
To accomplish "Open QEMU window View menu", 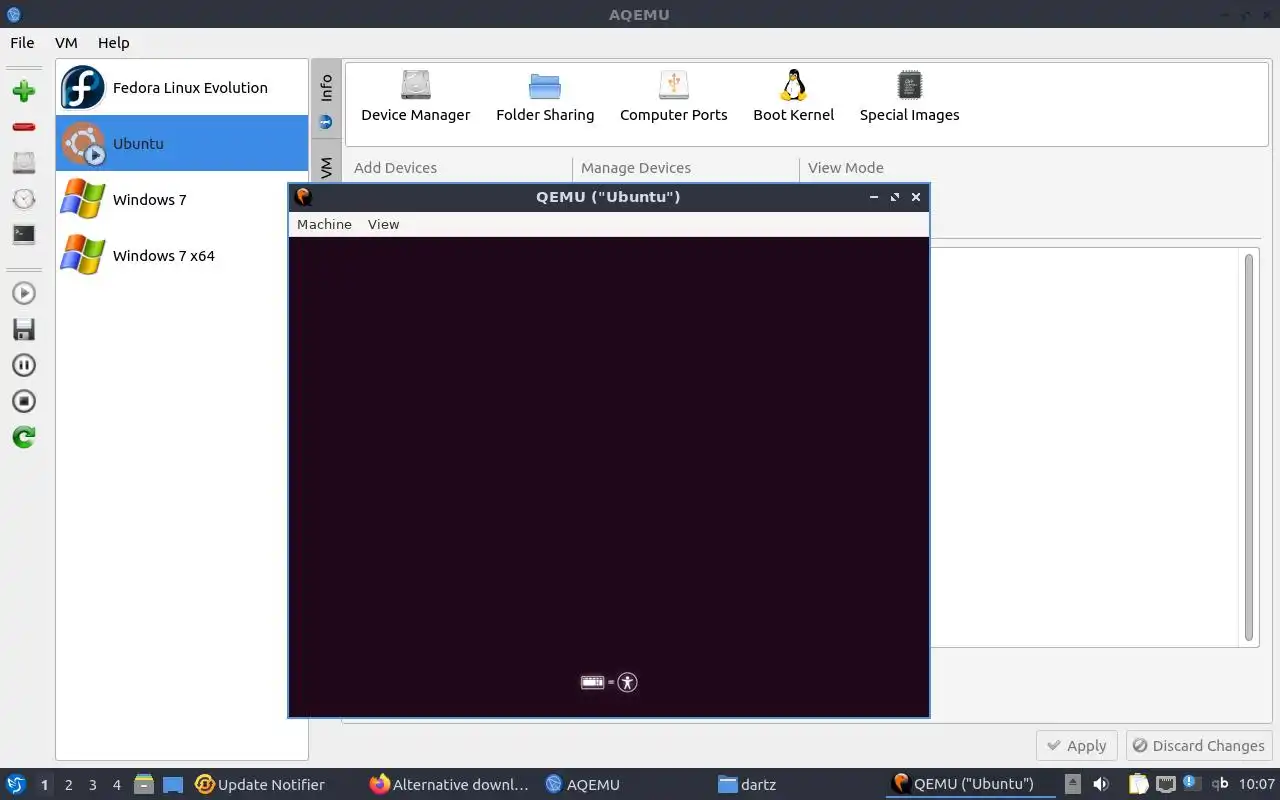I will [x=383, y=224].
